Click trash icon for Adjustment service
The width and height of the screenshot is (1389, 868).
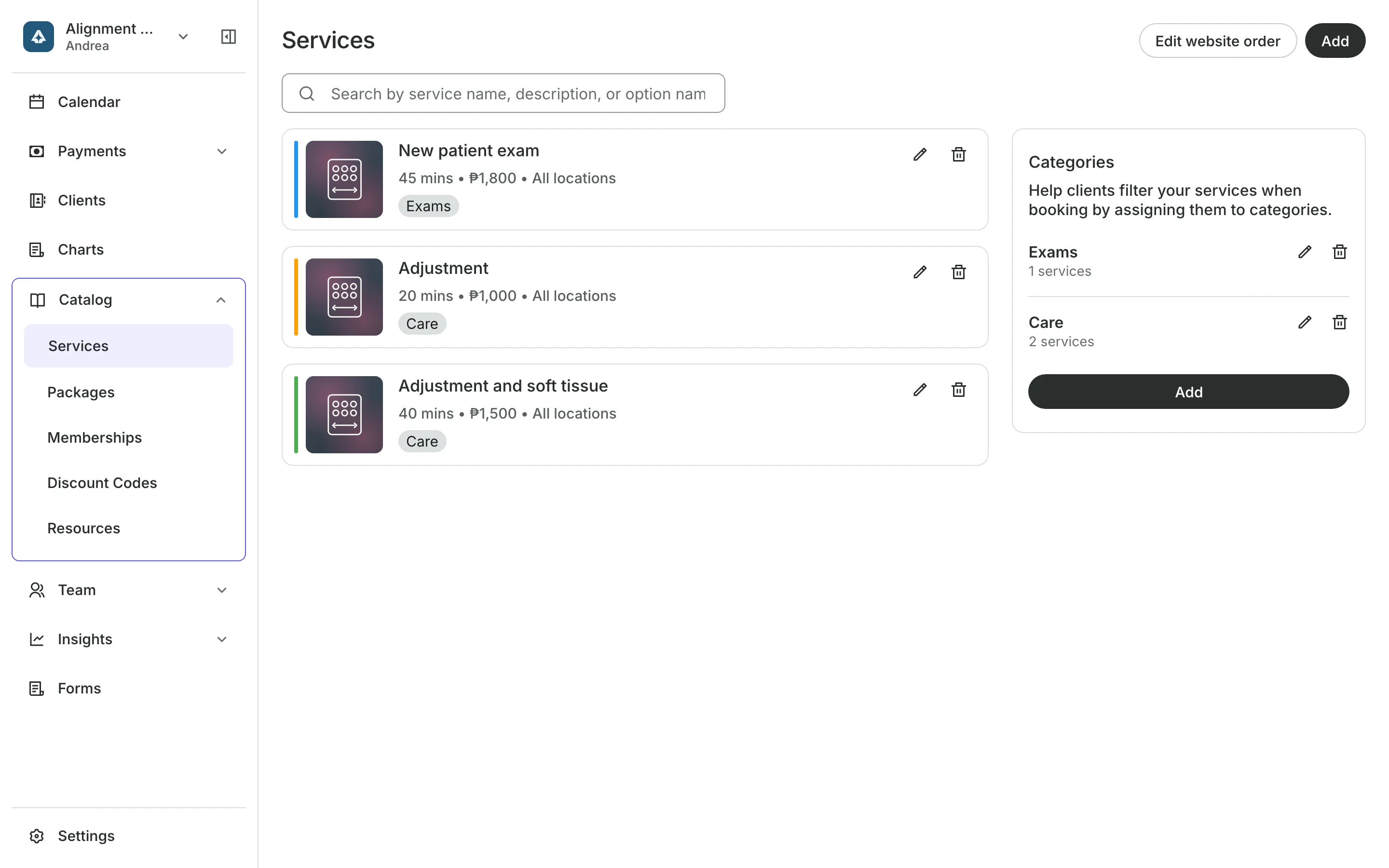(x=958, y=272)
